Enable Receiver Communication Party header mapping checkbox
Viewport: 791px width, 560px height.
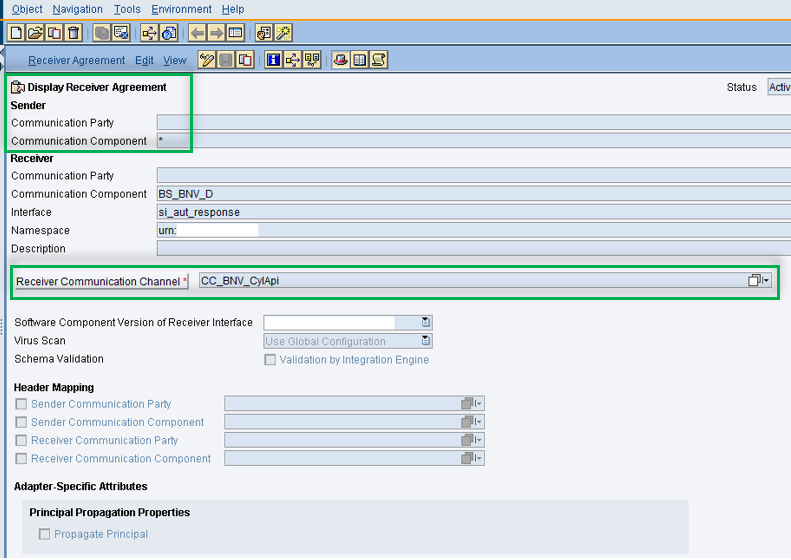[x=21, y=440]
